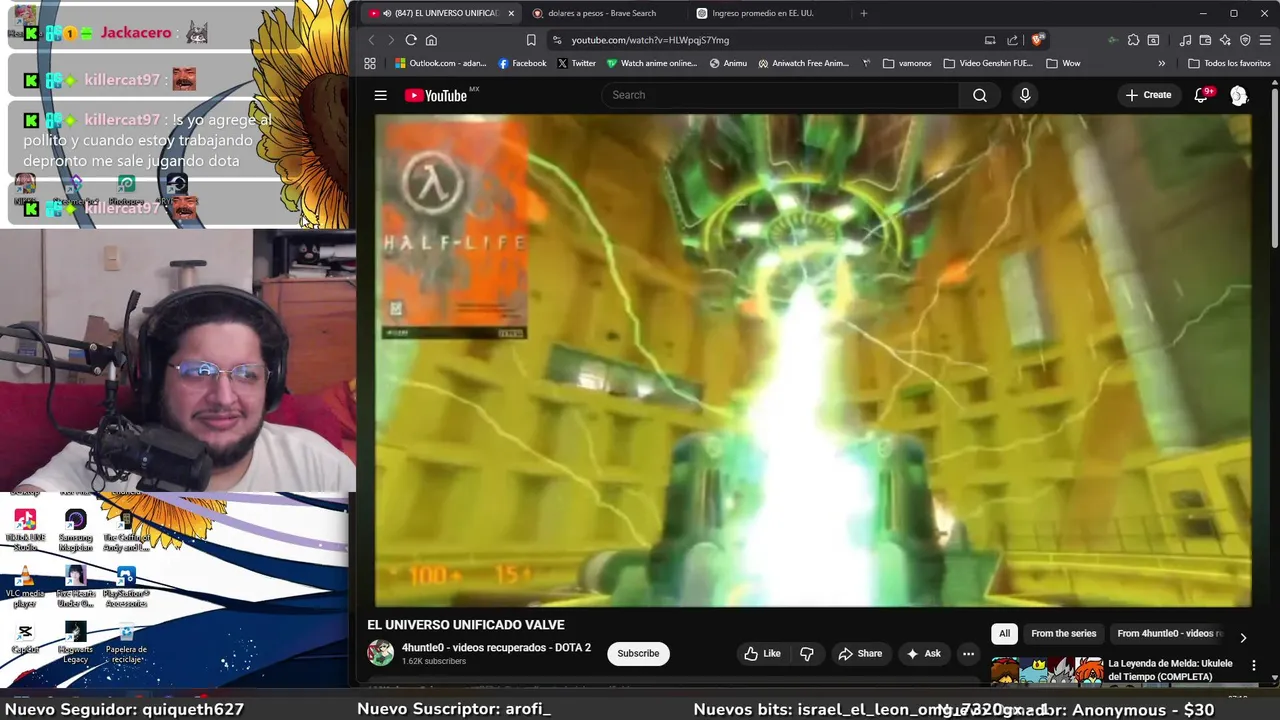Open Watch anime online bookmark
This screenshot has height=720, width=1280.
(652, 63)
